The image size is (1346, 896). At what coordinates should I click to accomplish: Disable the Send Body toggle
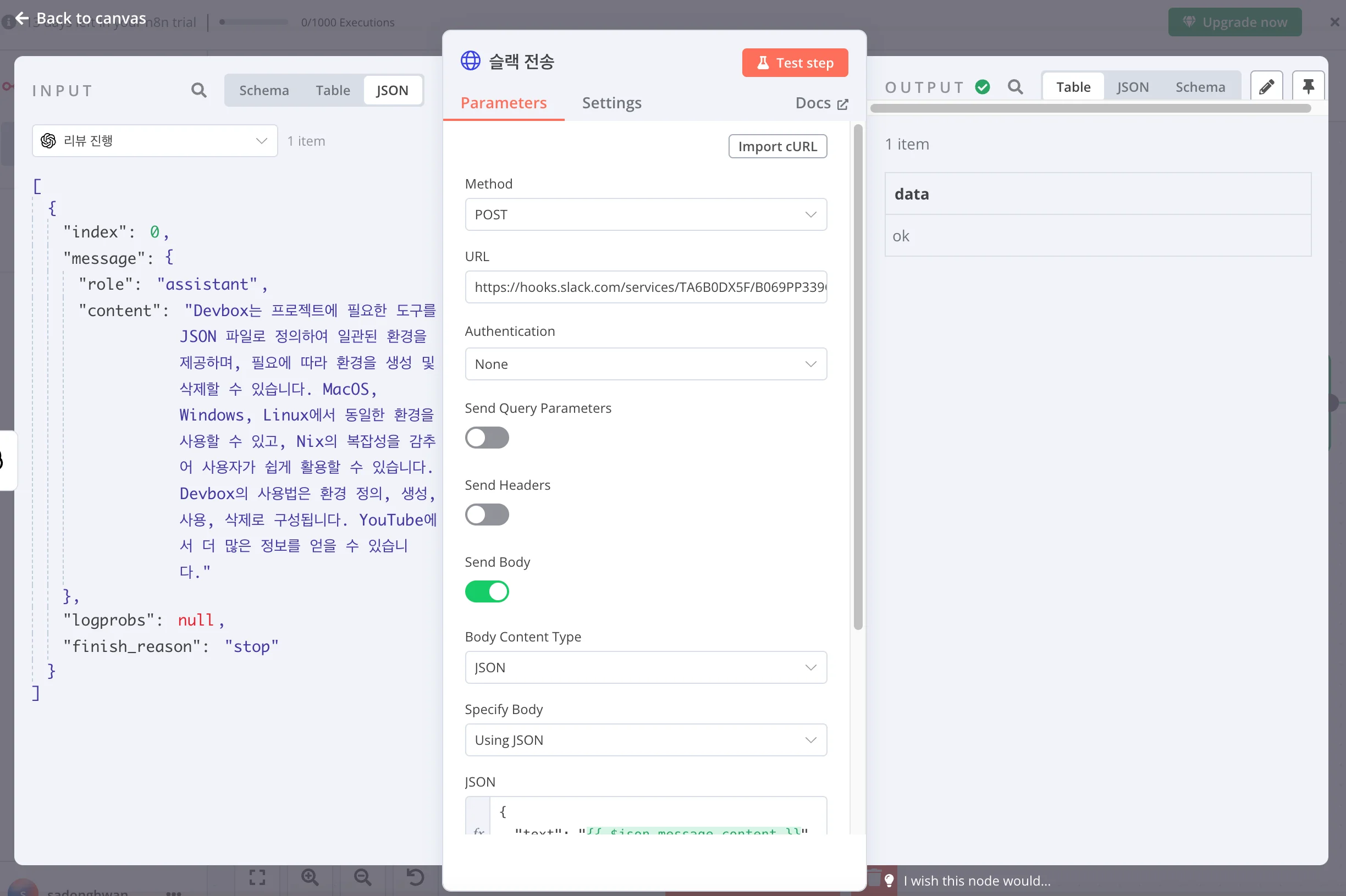(487, 591)
